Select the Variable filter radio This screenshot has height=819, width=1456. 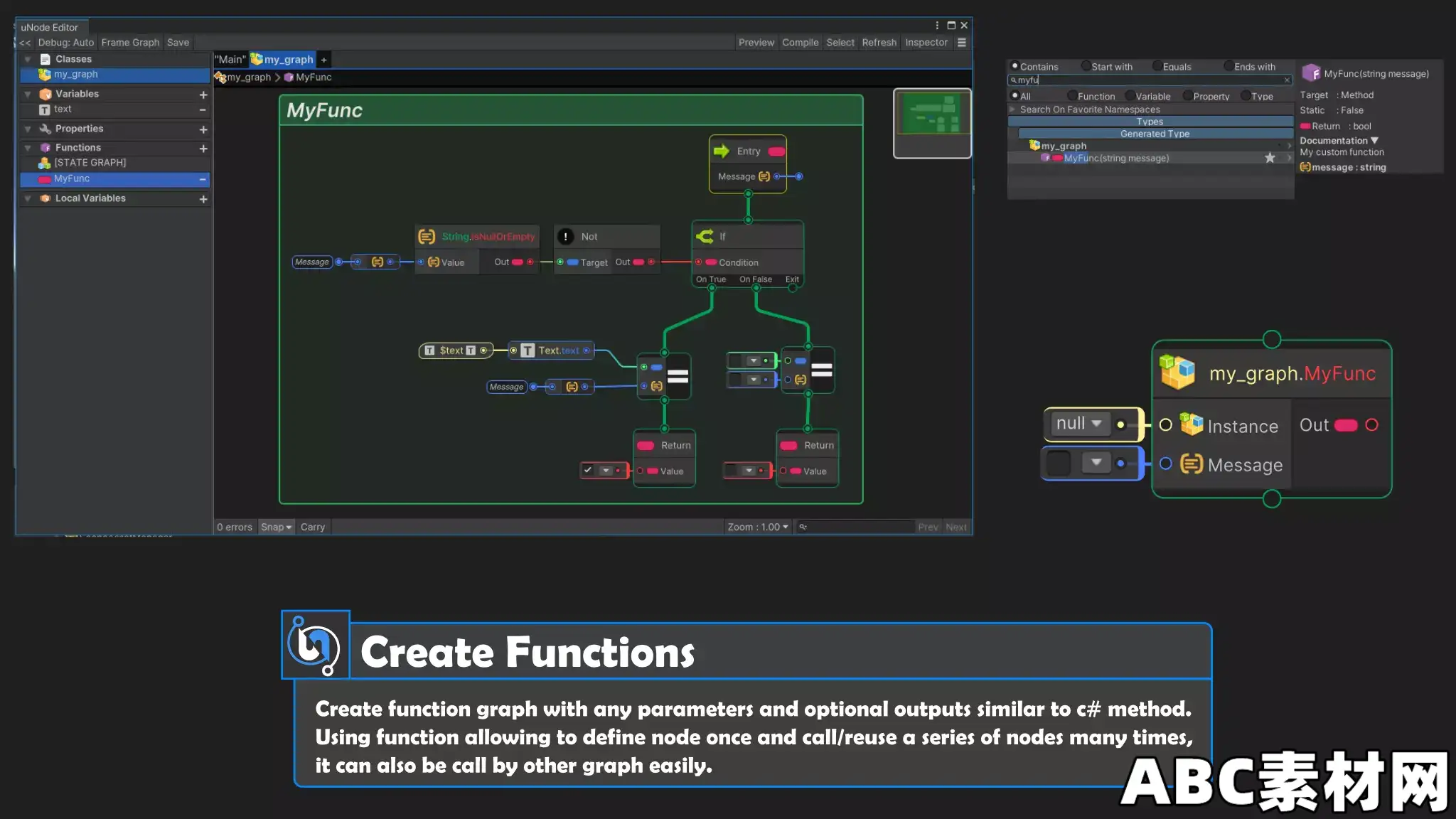pos(1130,95)
